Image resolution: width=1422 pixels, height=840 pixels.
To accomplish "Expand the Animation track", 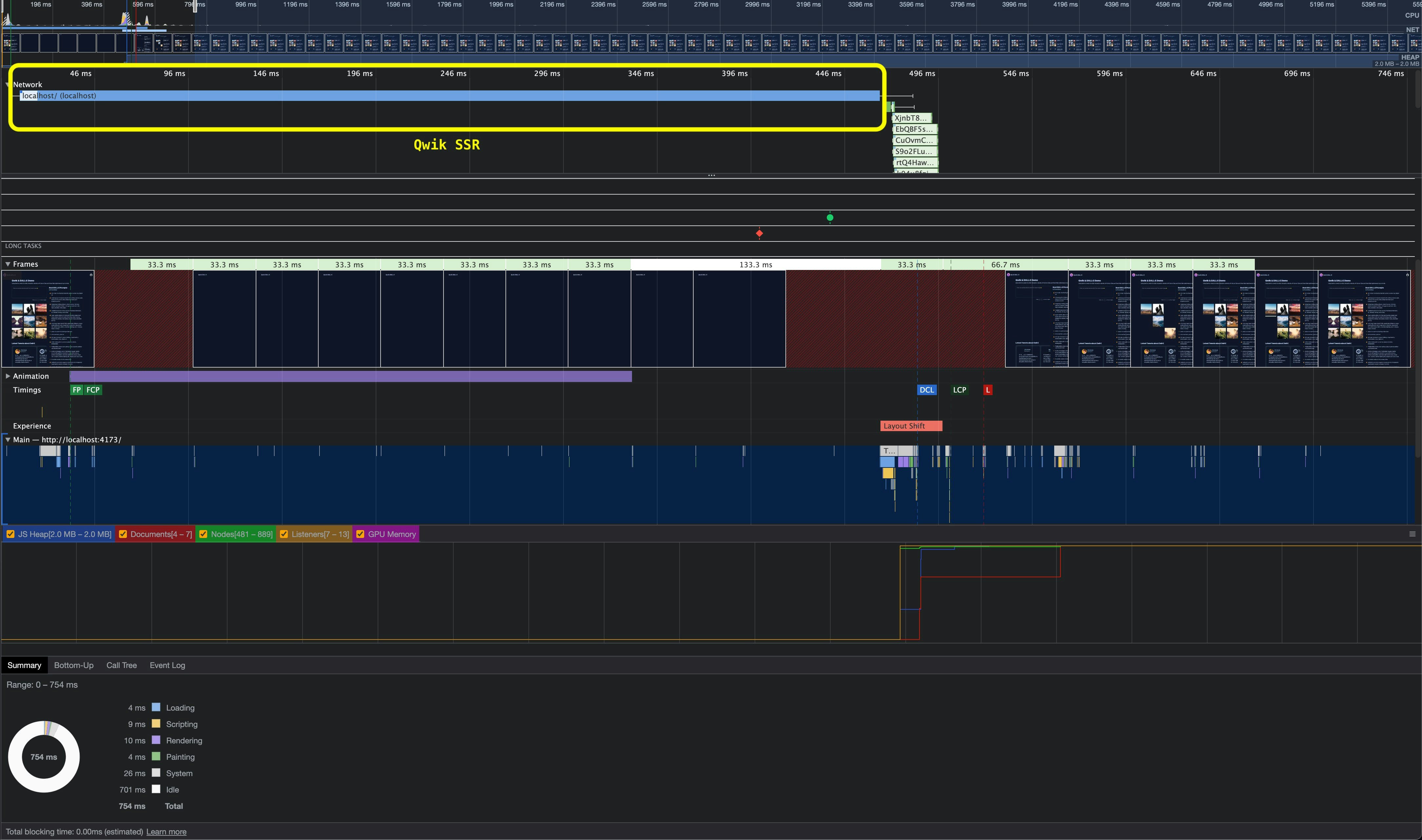I will 8,376.
